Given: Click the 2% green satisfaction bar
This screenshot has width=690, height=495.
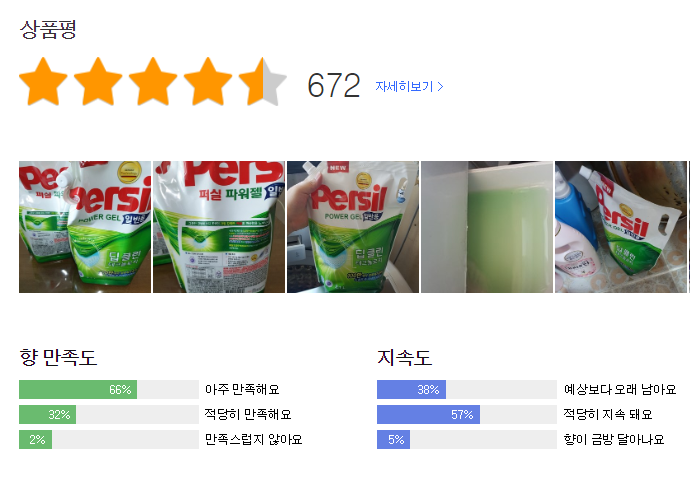Looking at the screenshot, I should click(35, 439).
